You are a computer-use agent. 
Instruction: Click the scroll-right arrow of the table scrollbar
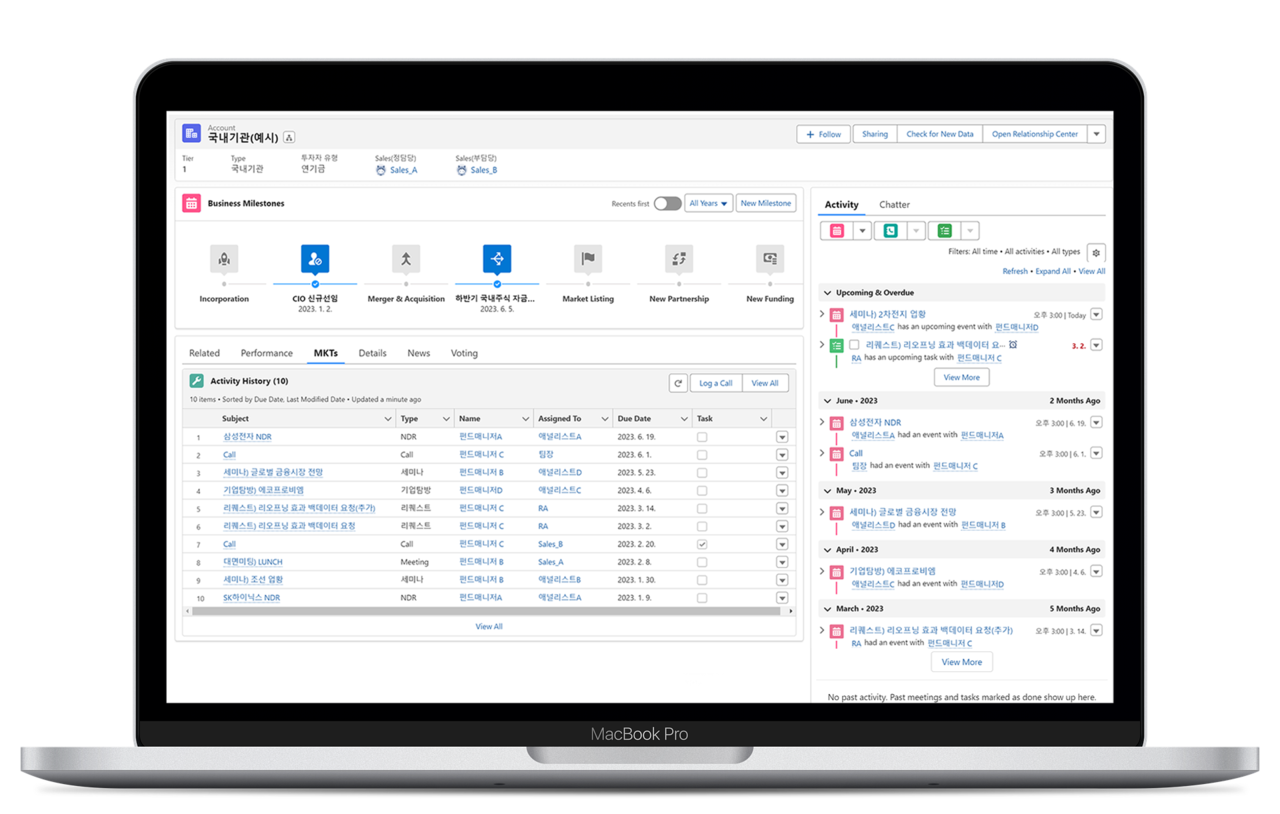tap(790, 611)
